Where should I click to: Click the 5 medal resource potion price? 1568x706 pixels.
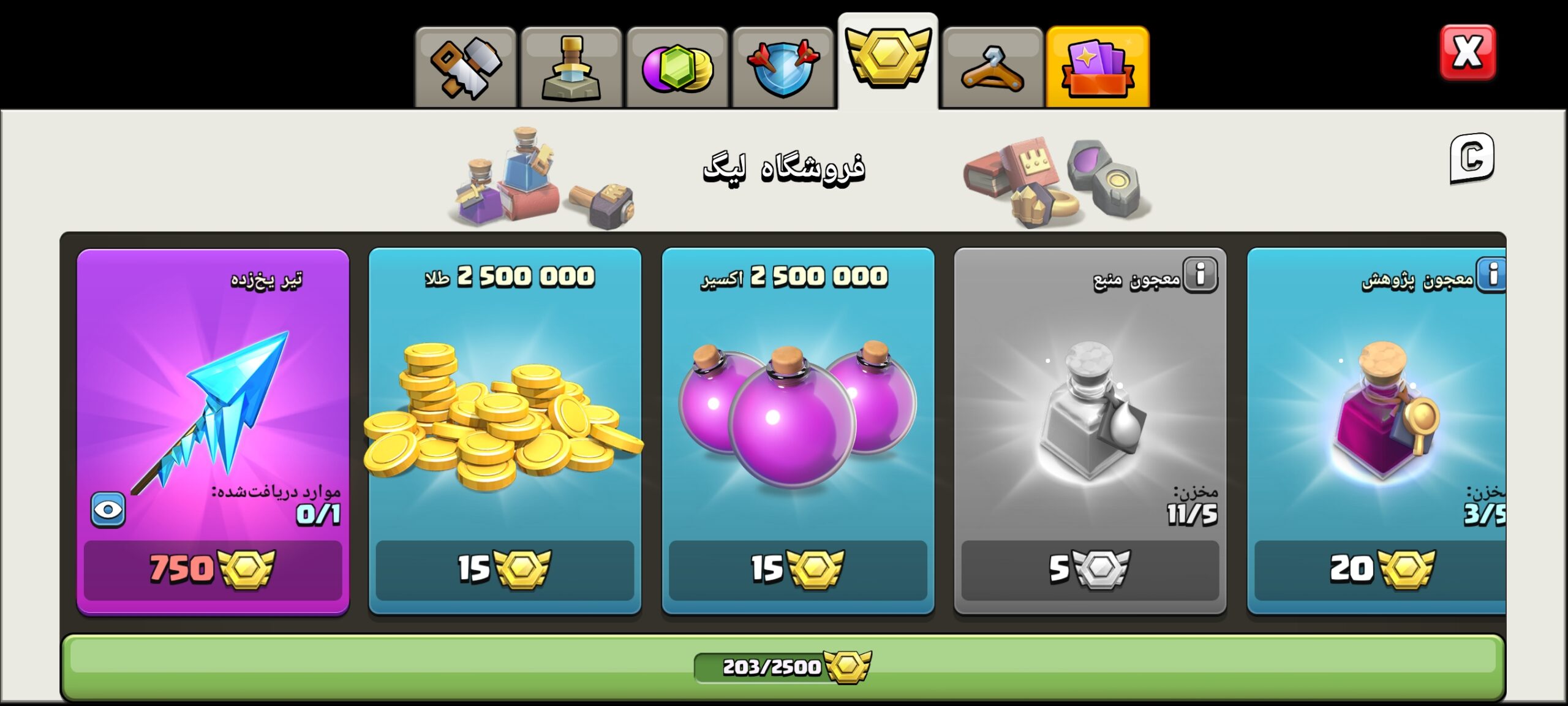(x=1090, y=569)
